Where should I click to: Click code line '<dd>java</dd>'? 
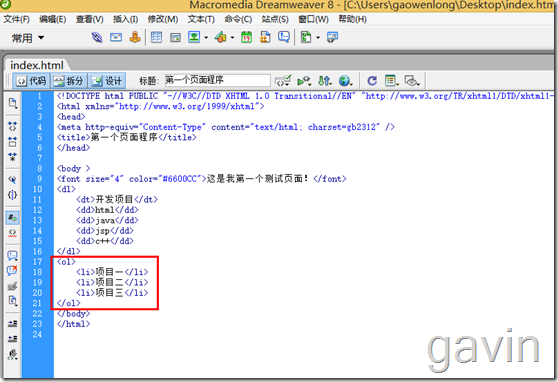(x=107, y=220)
